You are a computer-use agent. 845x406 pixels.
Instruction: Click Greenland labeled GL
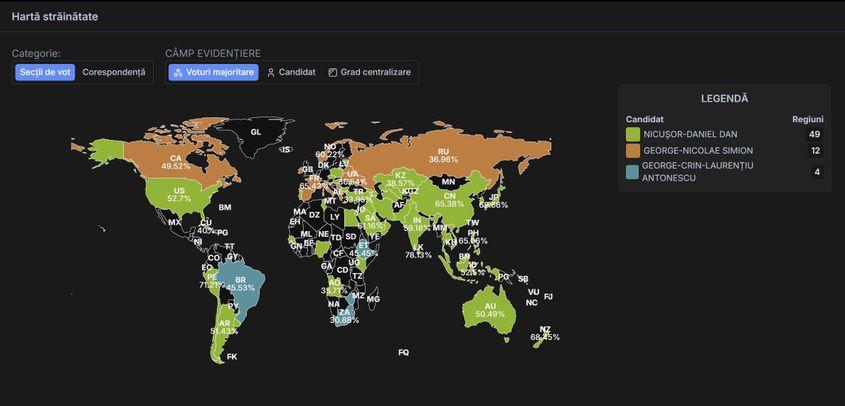pyautogui.click(x=255, y=132)
